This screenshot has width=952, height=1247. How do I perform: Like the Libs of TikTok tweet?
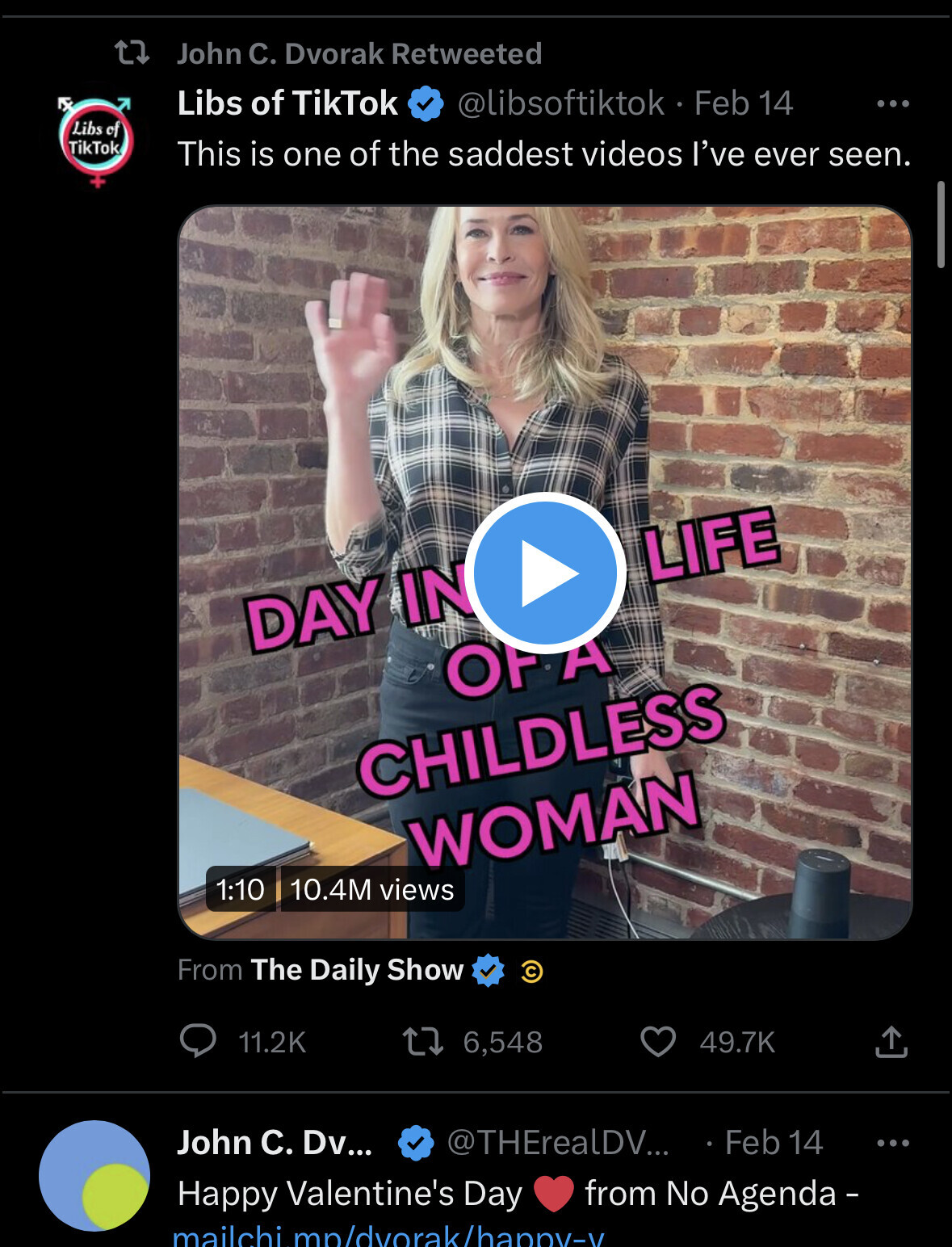point(657,1041)
